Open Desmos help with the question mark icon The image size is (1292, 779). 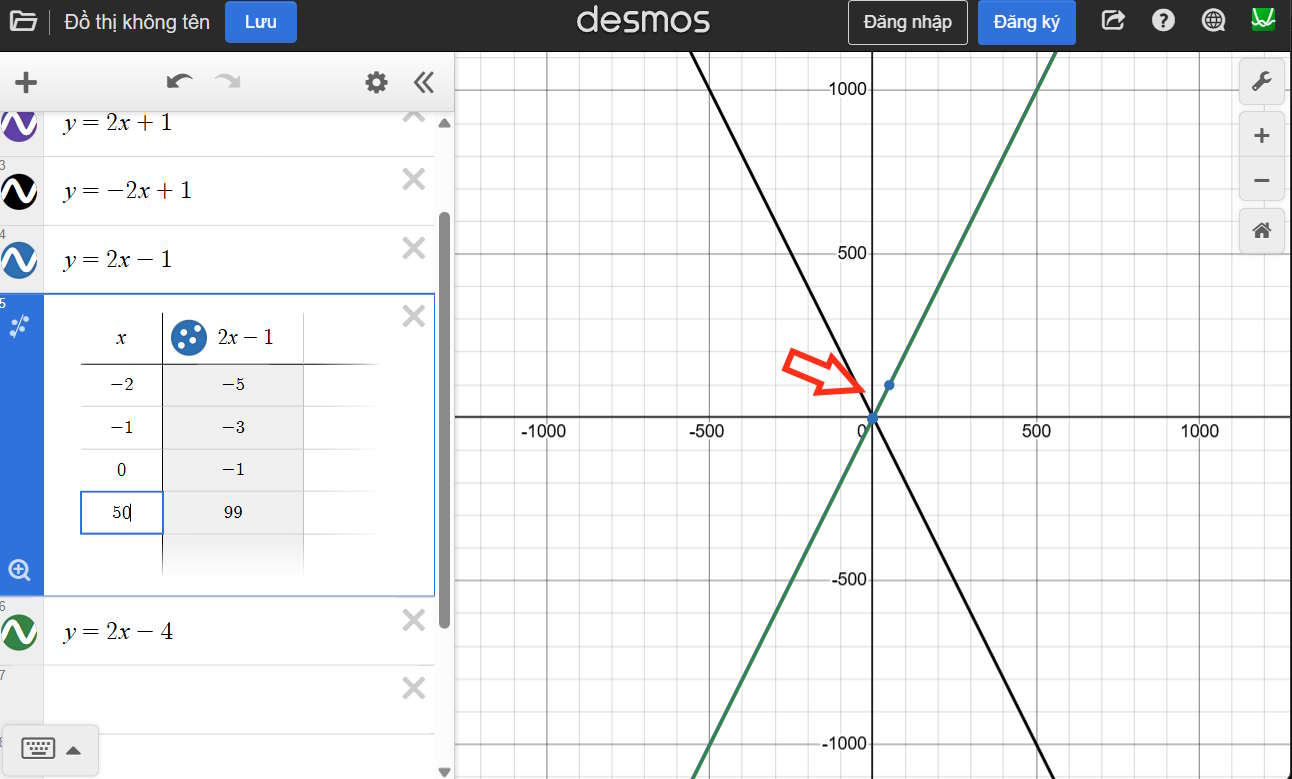(x=1163, y=19)
